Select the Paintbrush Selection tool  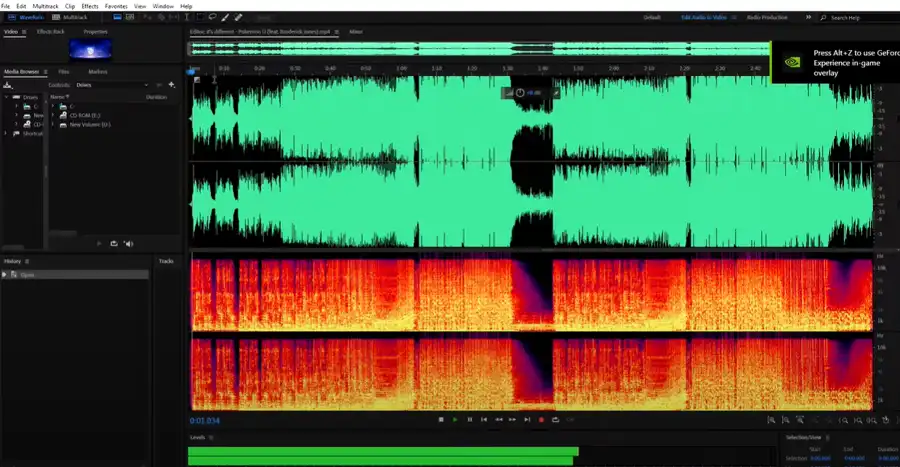[225, 17]
